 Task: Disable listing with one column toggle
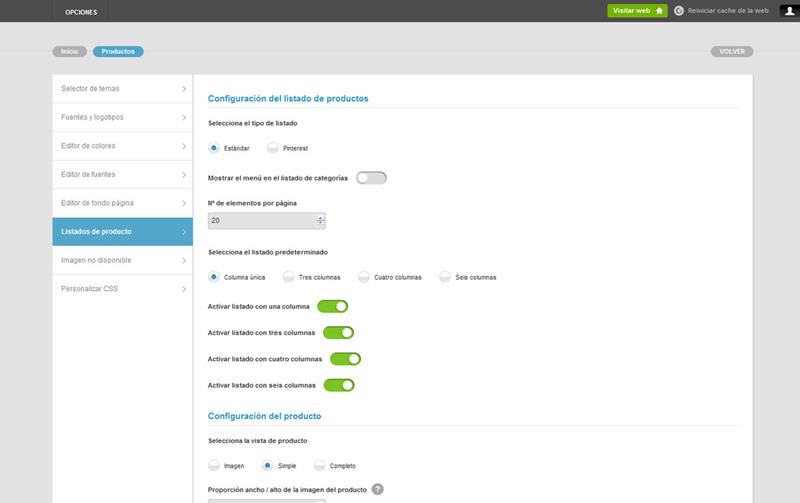332,306
